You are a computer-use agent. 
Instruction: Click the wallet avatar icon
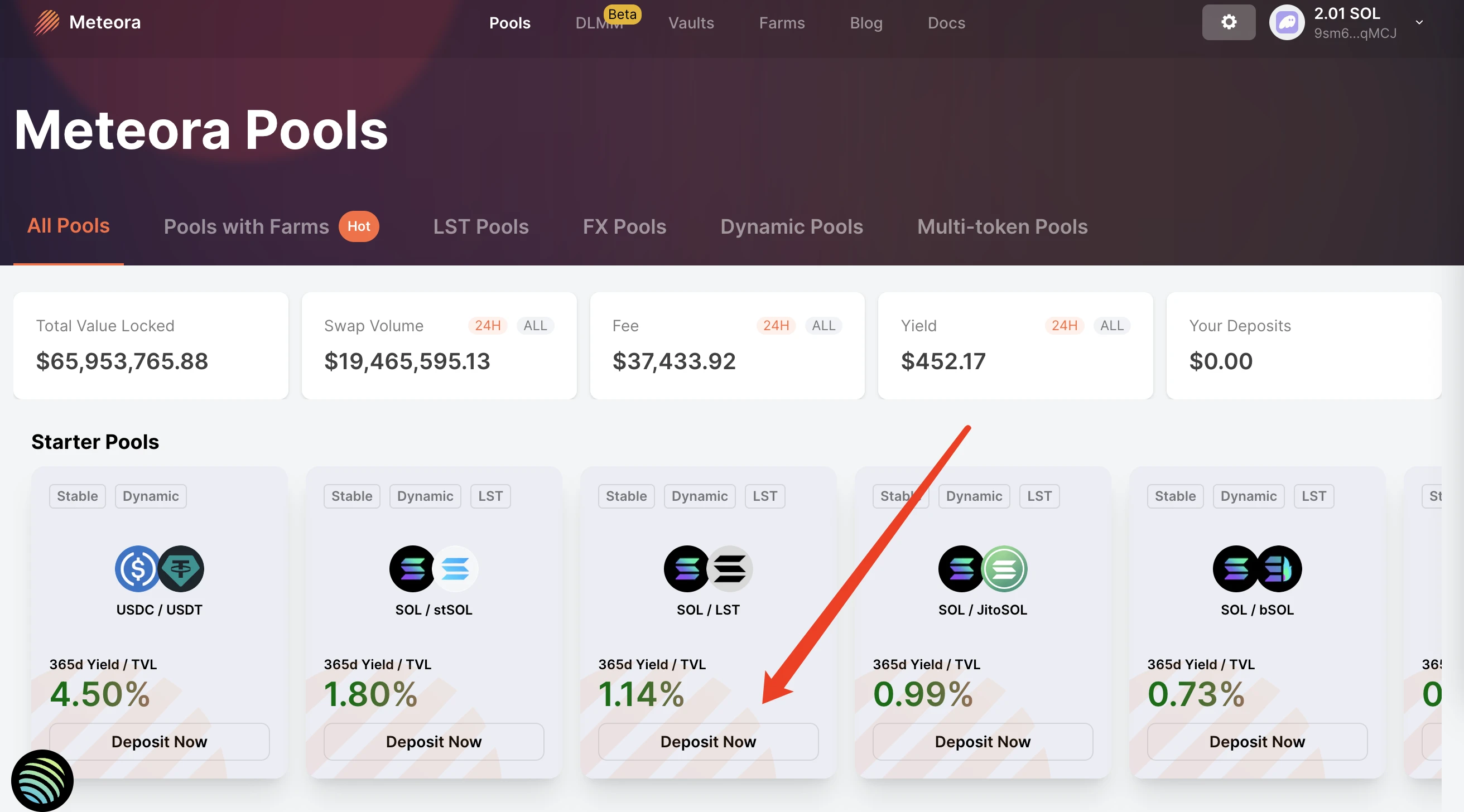1287,23
